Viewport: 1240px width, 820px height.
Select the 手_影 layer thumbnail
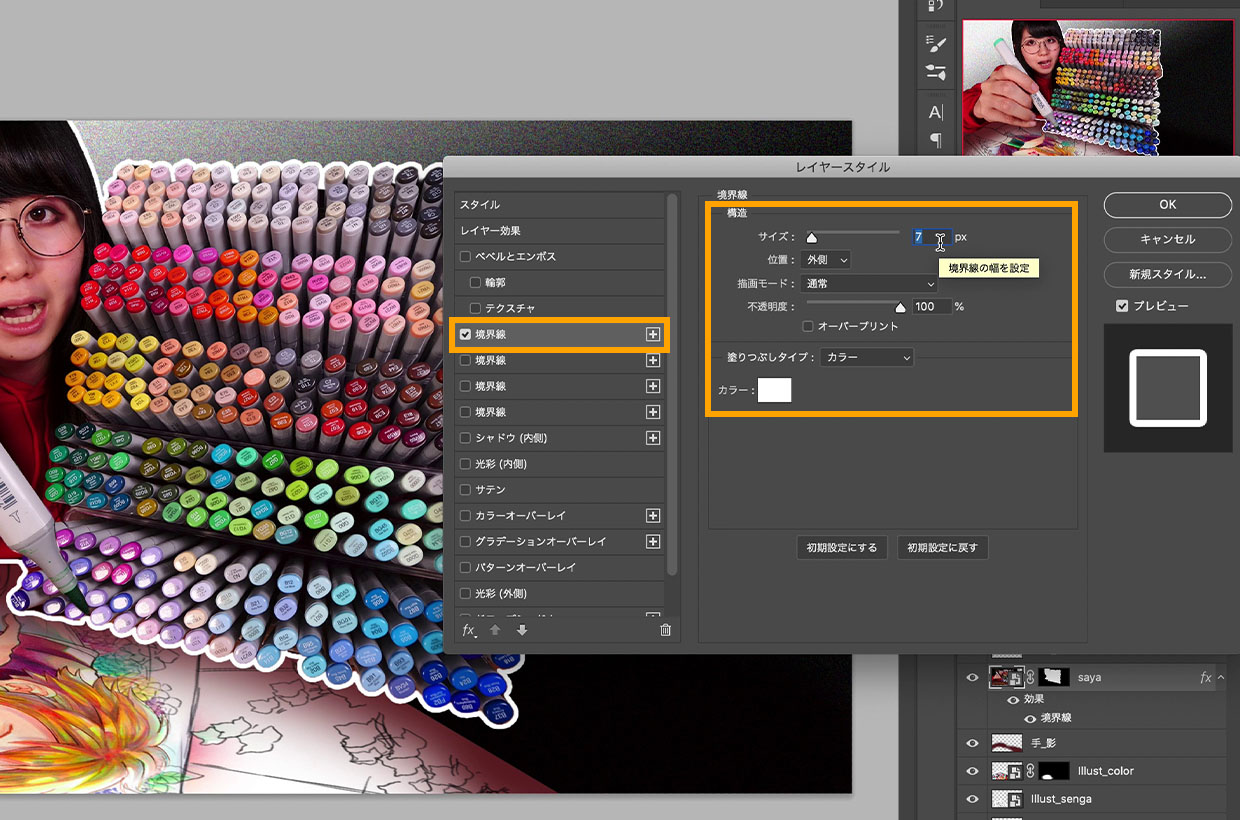pyautogui.click(x=1006, y=743)
